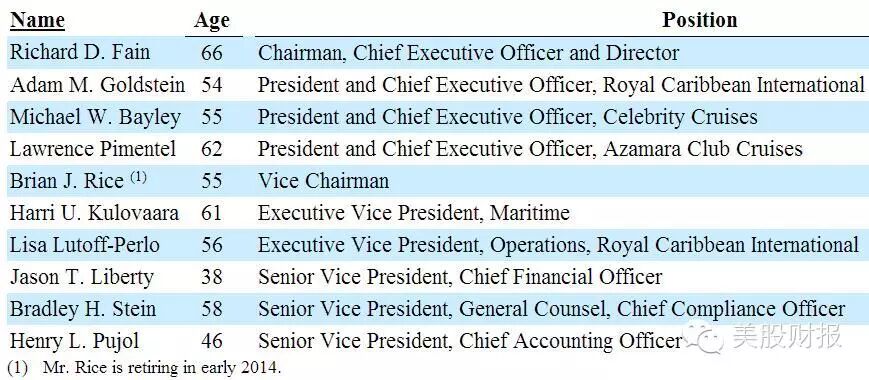Click the 美股财报 watermark text
The image size is (869, 380).
click(787, 336)
